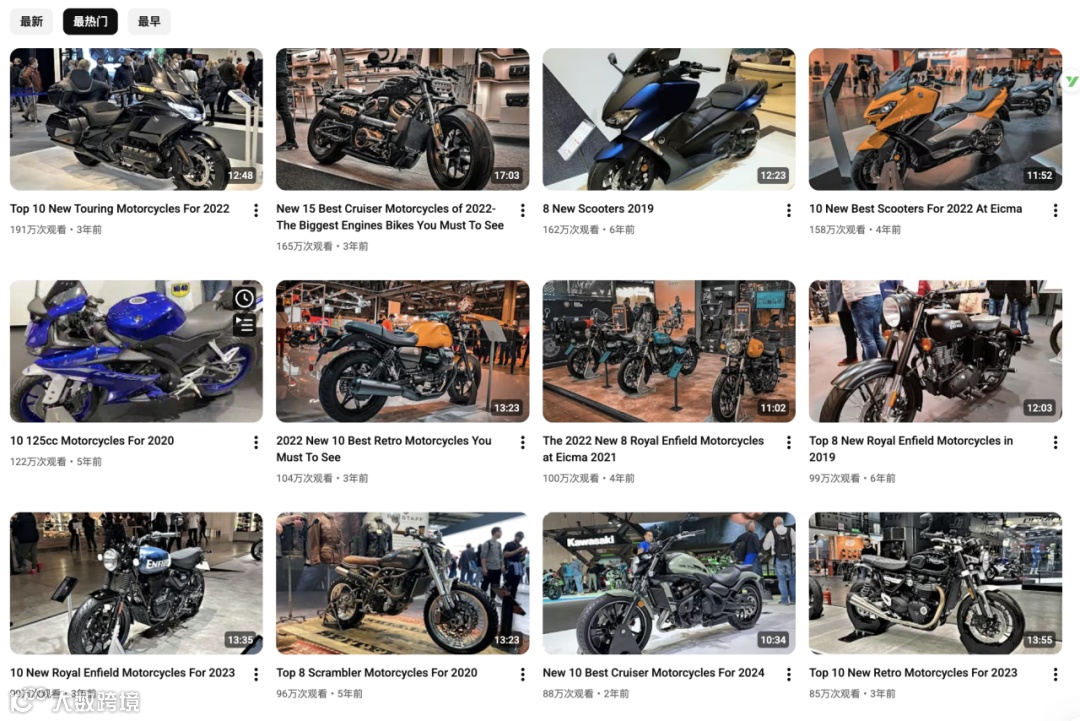Image resolution: width=1080 pixels, height=721 pixels.
Task: Open options menu for Top 10 New Retro Motorcycles 2023
Action: (1055, 674)
